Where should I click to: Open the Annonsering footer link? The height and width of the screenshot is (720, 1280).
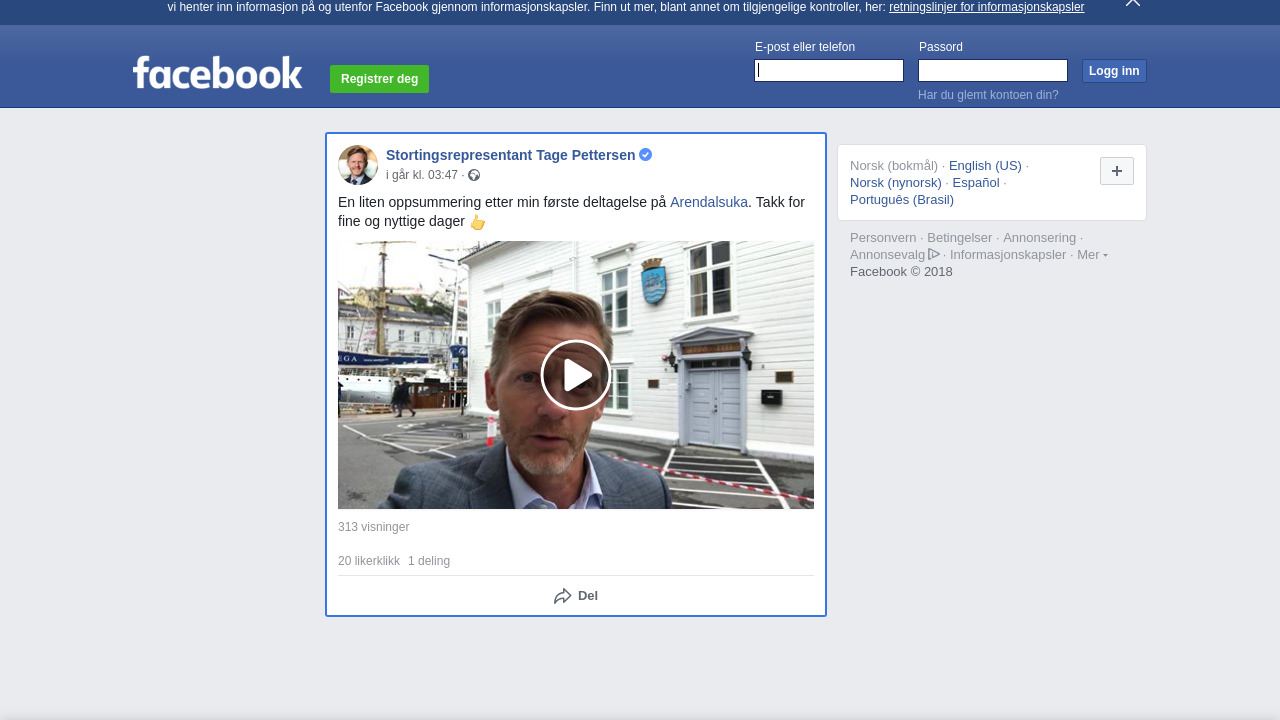(1040, 238)
